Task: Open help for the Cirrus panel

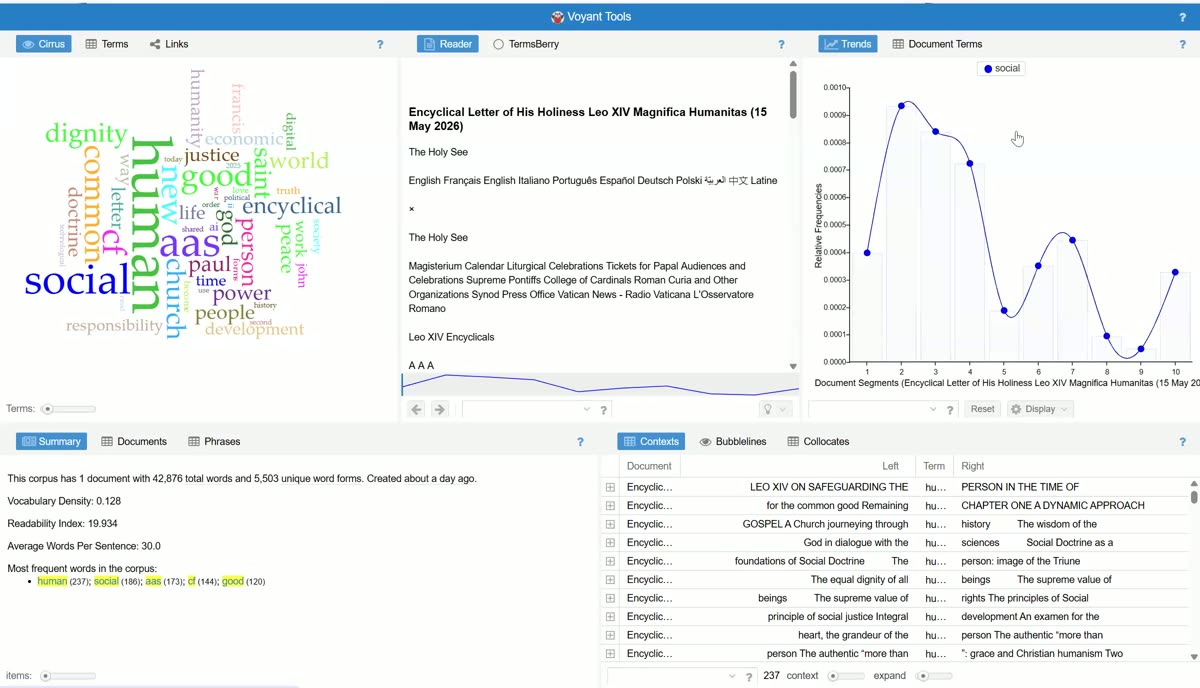Action: coord(380,44)
